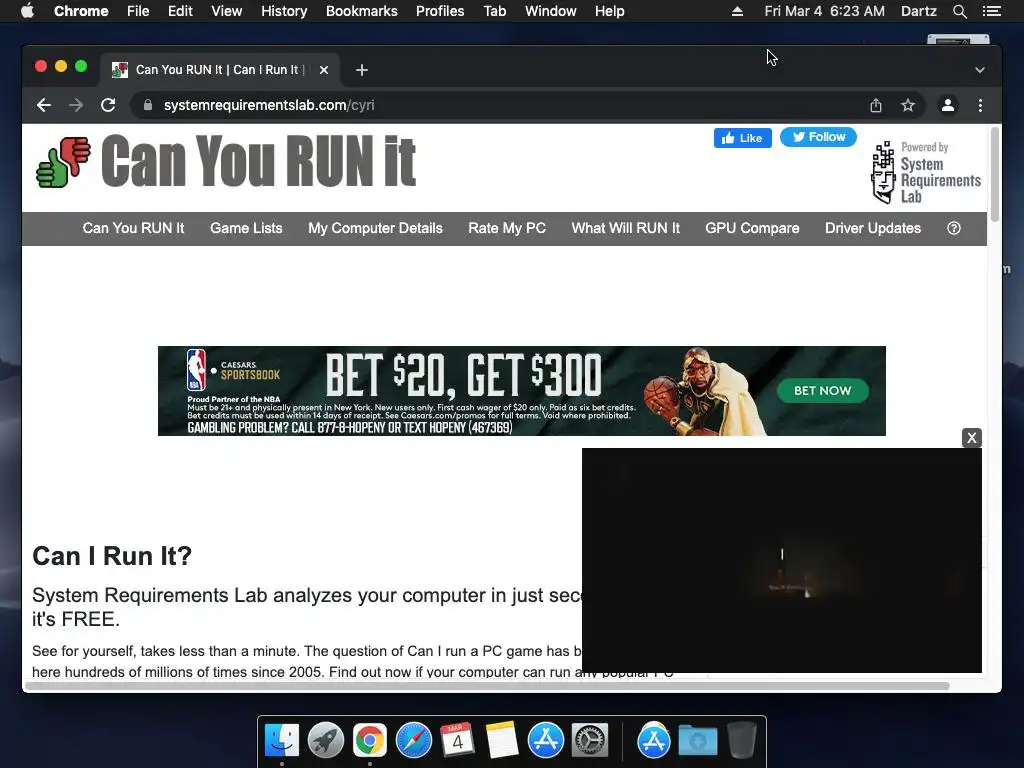Open Launchpad from the Dock
Viewport: 1024px width, 768px height.
click(x=326, y=740)
